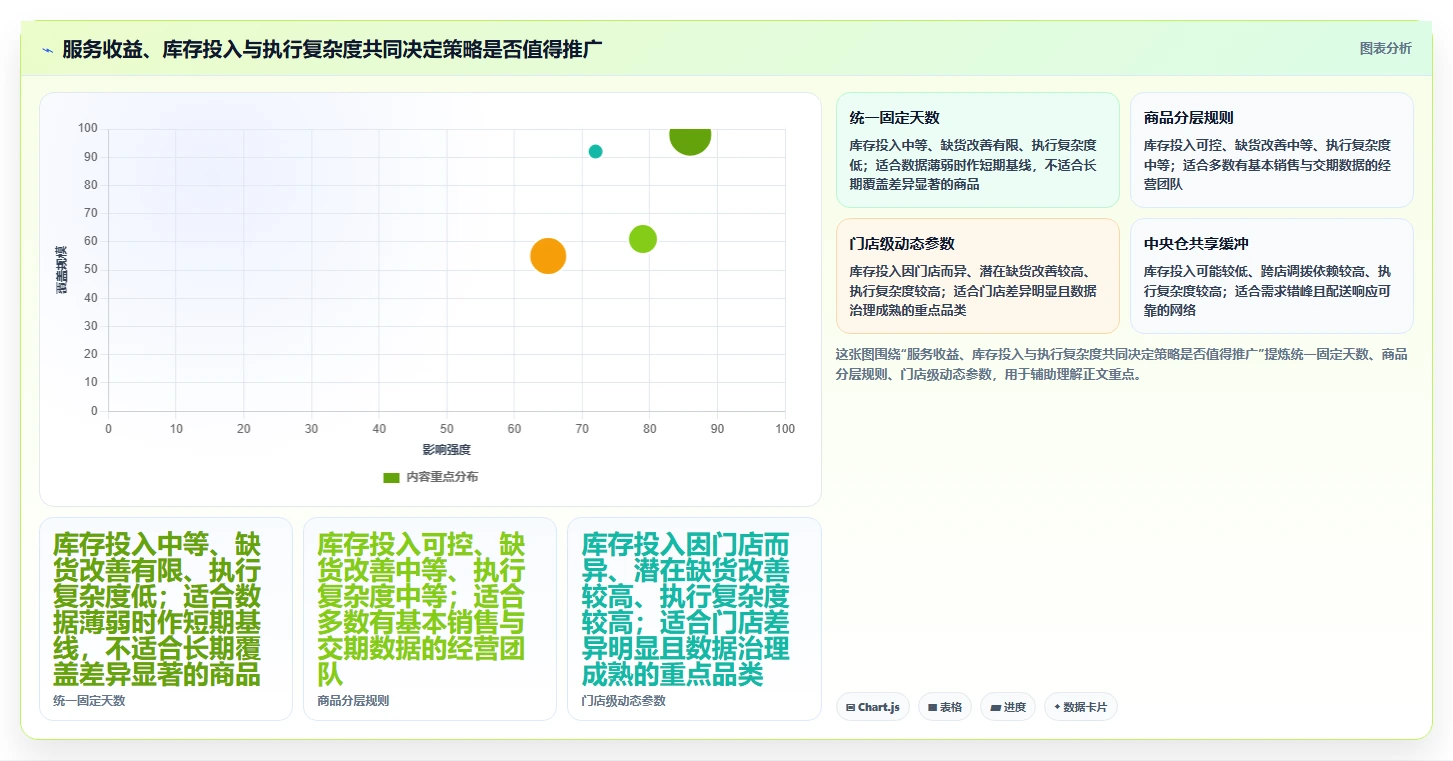Image resolution: width=1453 pixels, height=761 pixels.
Task: Click the 数据卡片 chip's sparkle icon
Action: (x=1057, y=707)
